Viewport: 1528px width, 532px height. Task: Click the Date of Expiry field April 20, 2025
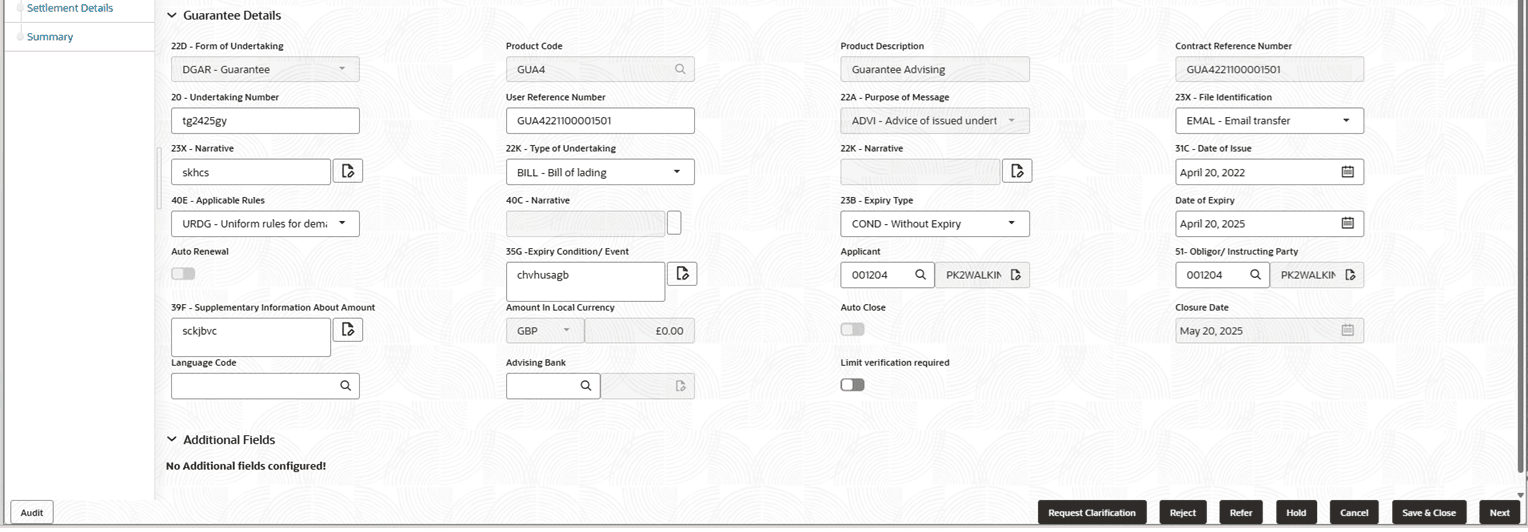(1269, 223)
